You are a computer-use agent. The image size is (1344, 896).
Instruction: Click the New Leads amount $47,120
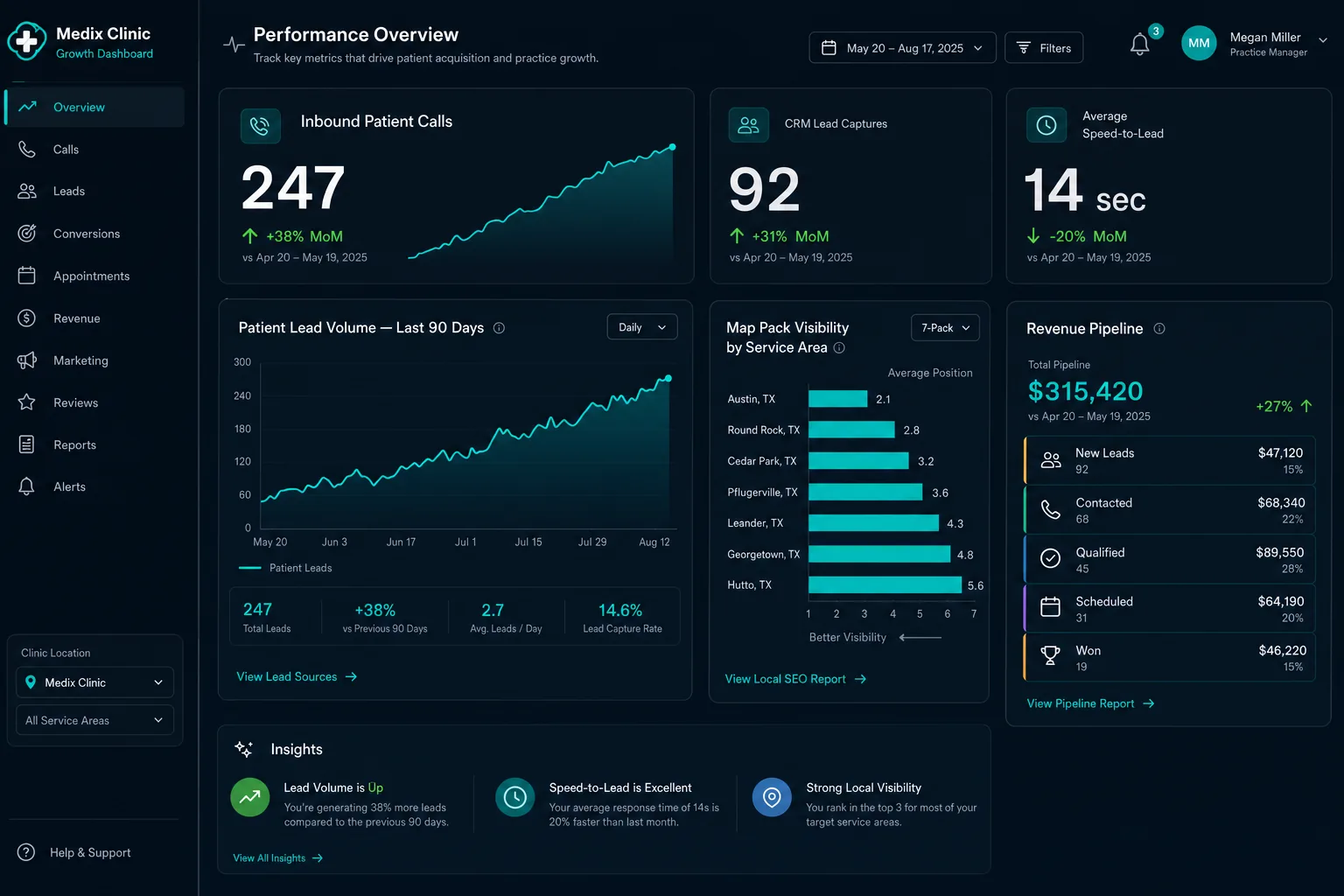(x=1280, y=453)
